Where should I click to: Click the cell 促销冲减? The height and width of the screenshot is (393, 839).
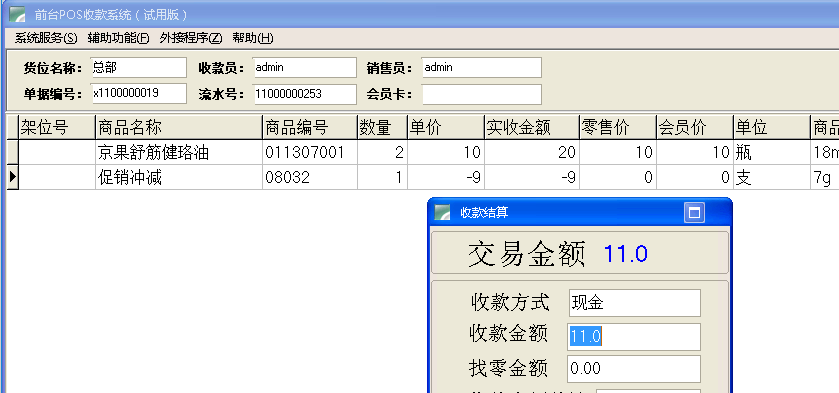(179, 177)
